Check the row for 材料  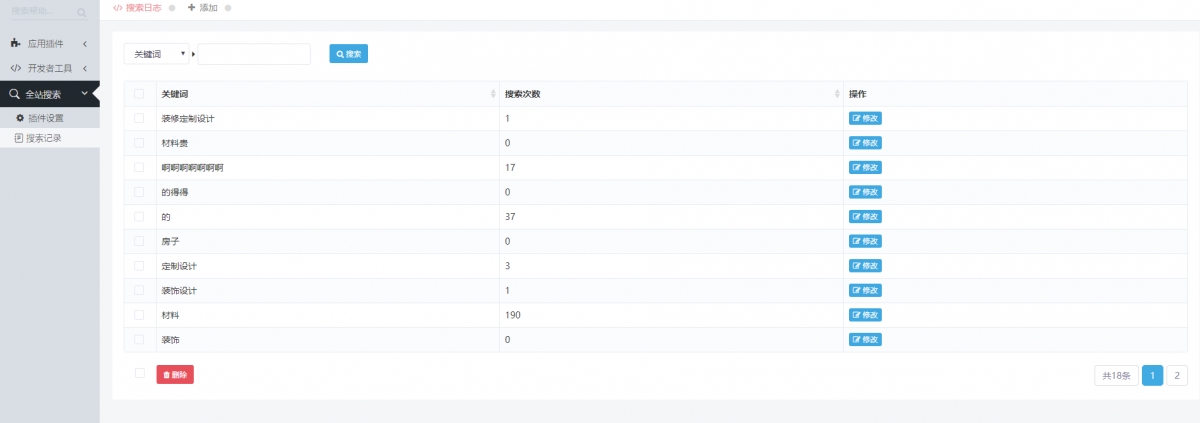139,315
